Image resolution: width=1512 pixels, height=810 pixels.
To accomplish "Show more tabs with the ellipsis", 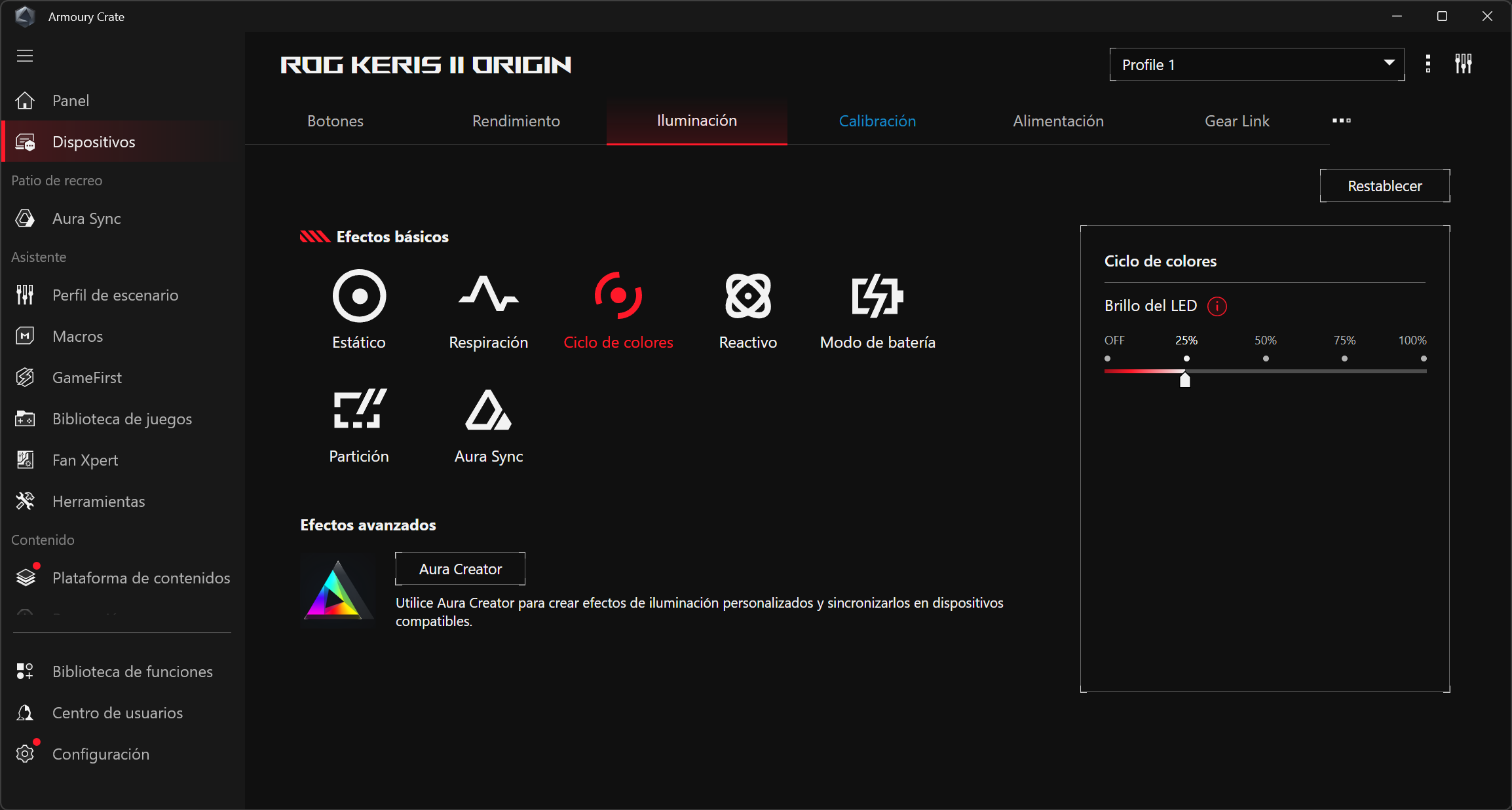I will click(1342, 120).
